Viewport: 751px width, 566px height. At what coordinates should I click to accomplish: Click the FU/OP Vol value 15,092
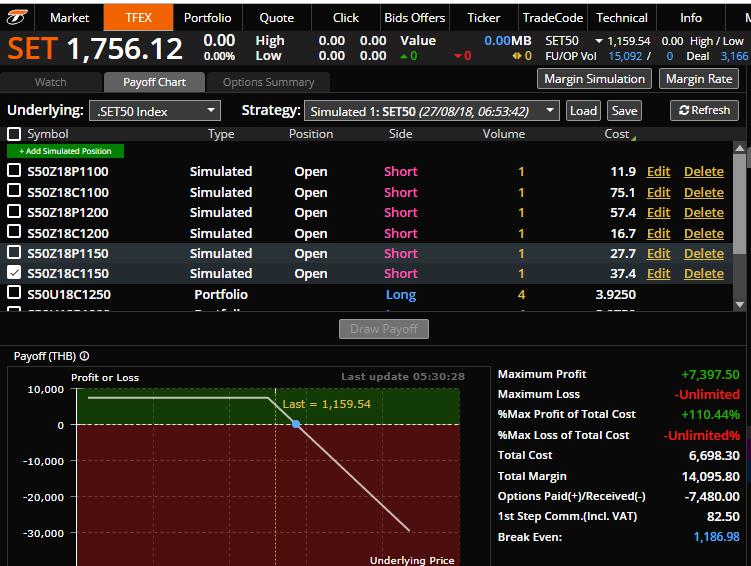tap(625, 56)
